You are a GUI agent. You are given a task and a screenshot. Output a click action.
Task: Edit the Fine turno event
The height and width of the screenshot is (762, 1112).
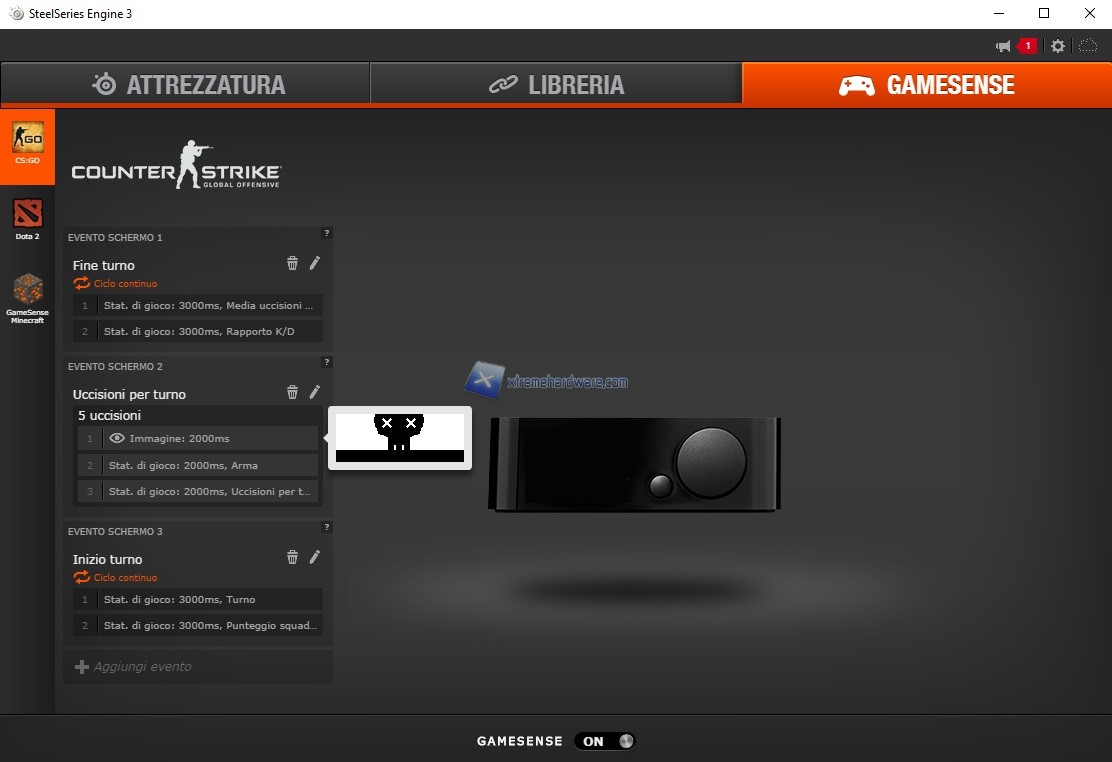point(315,263)
